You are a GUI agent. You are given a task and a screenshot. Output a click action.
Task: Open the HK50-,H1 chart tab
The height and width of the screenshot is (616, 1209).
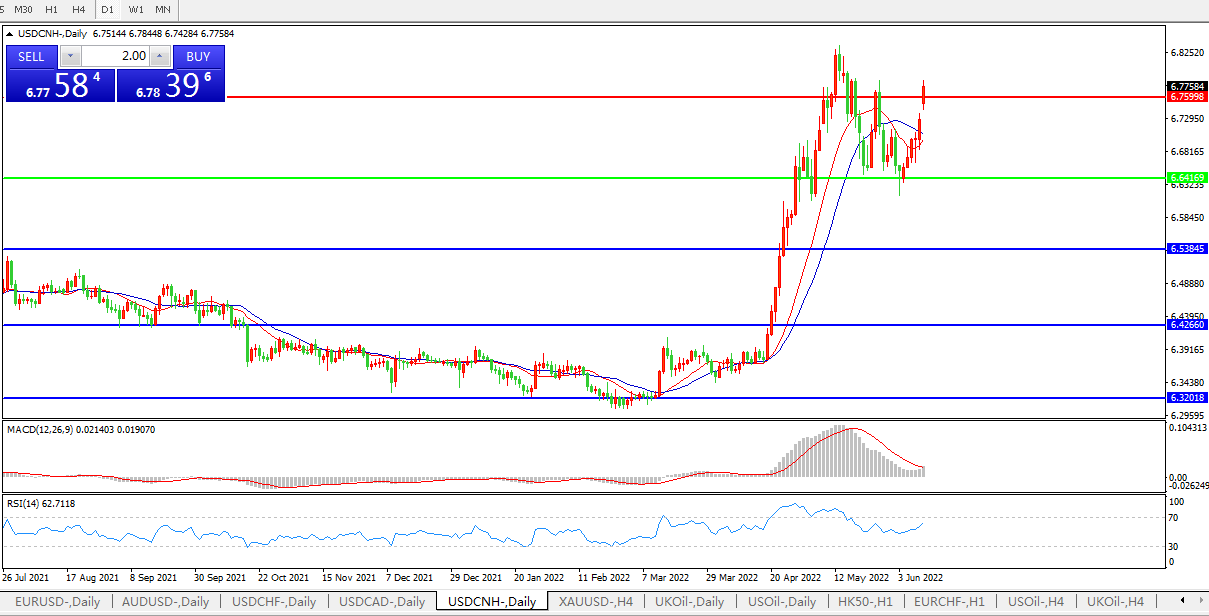867,602
